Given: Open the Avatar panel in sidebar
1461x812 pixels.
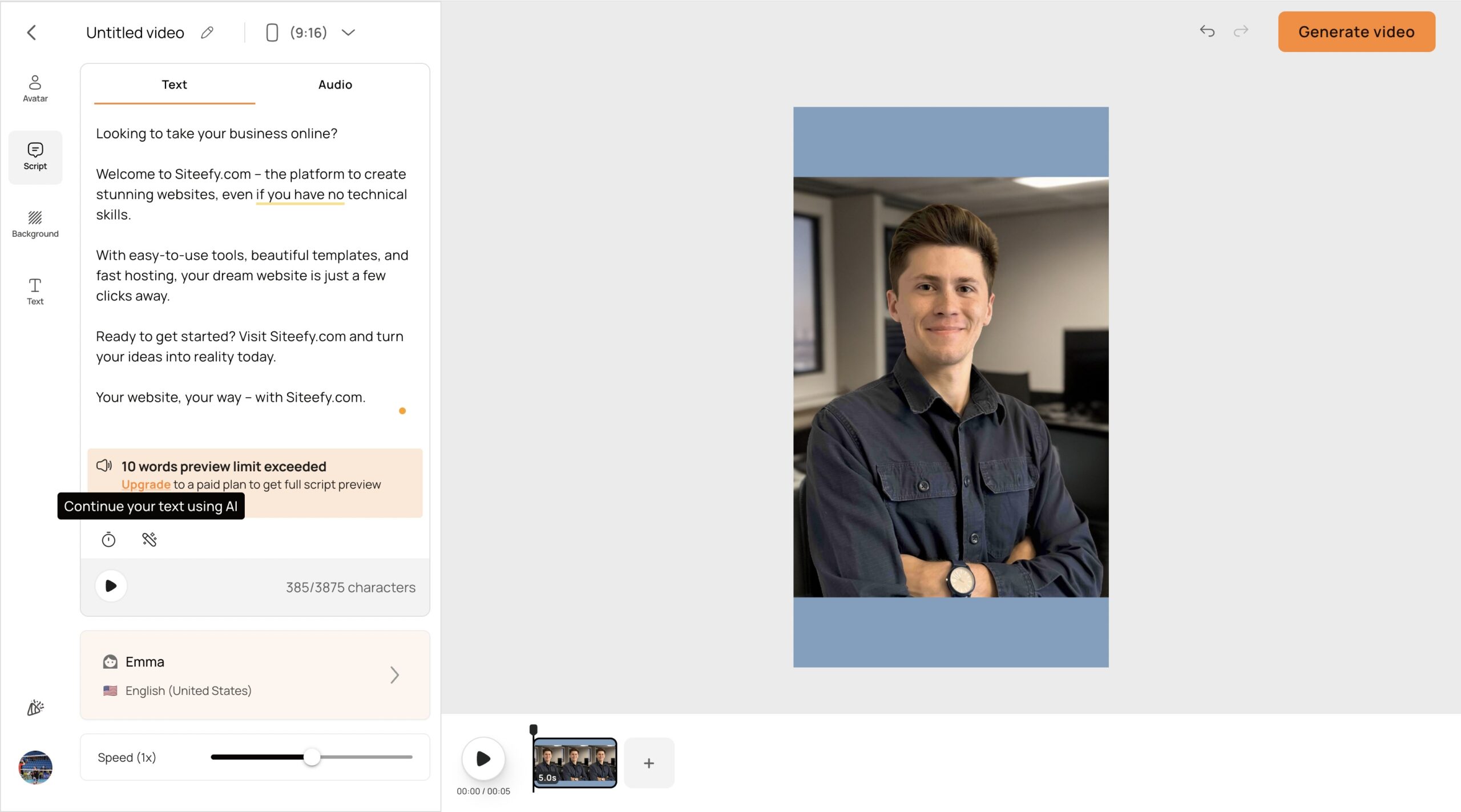Looking at the screenshot, I should (35, 88).
